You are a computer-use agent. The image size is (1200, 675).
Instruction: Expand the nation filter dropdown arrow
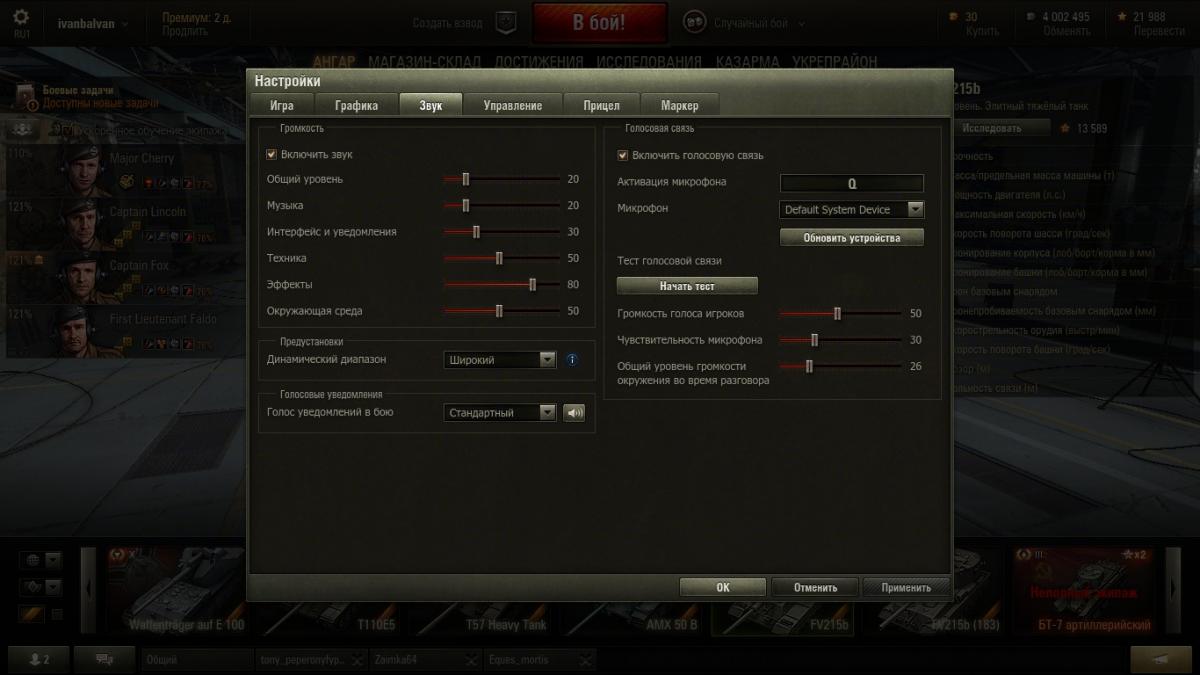[53, 559]
